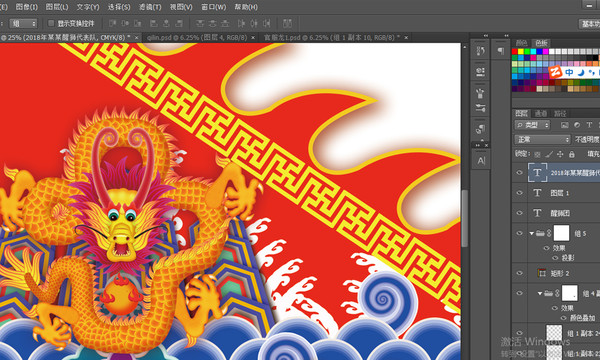Click the lock all padlock icon
Screen dimensions: 600x360
(571, 154)
